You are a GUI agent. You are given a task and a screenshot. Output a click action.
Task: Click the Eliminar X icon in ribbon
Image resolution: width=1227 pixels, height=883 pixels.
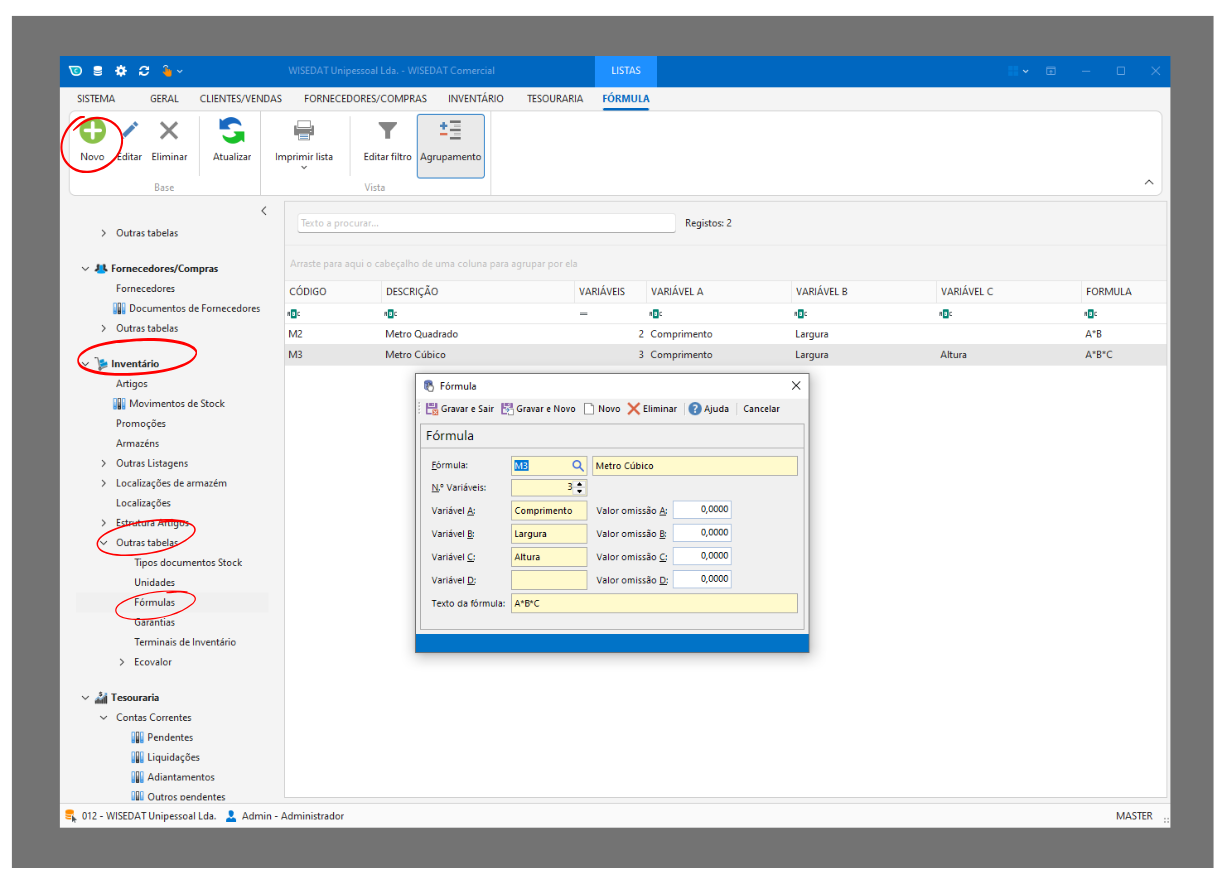click(169, 131)
